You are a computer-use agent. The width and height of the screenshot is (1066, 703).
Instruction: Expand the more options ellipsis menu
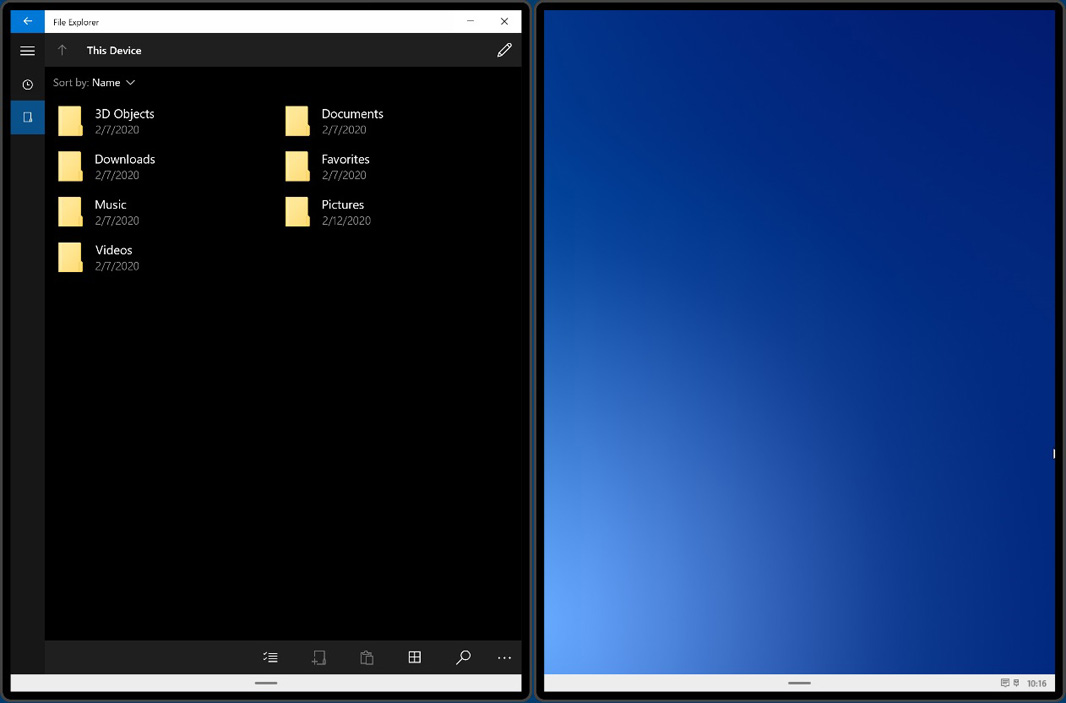coord(504,657)
